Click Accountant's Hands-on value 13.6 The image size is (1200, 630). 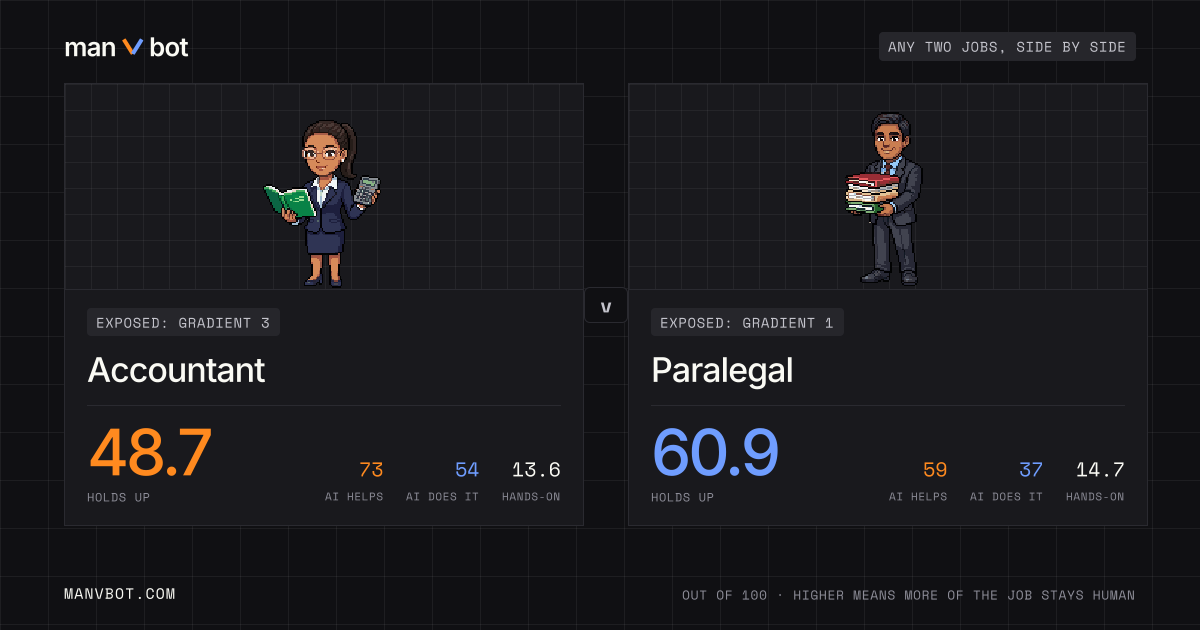tap(536, 470)
